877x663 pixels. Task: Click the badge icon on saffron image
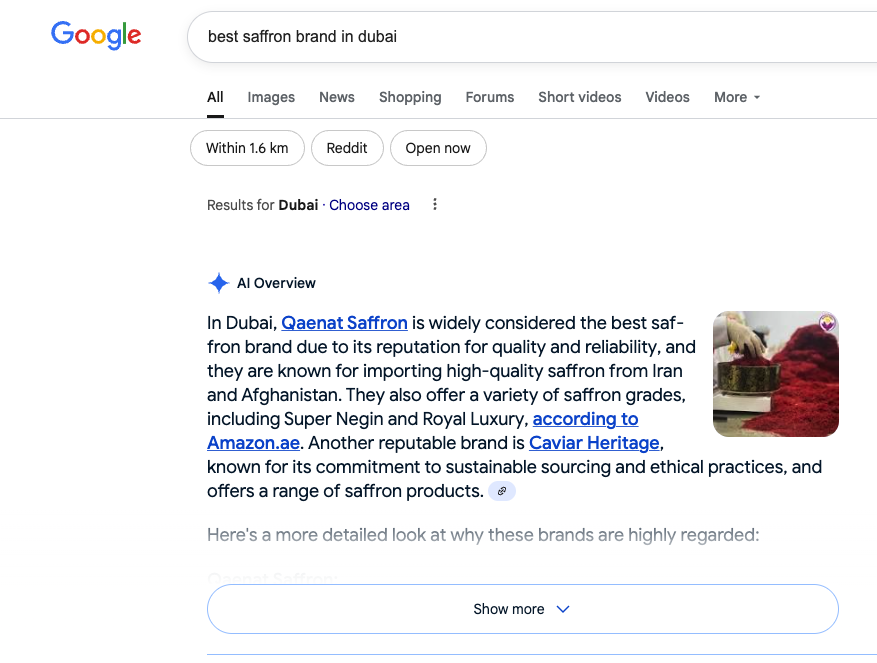(x=827, y=322)
